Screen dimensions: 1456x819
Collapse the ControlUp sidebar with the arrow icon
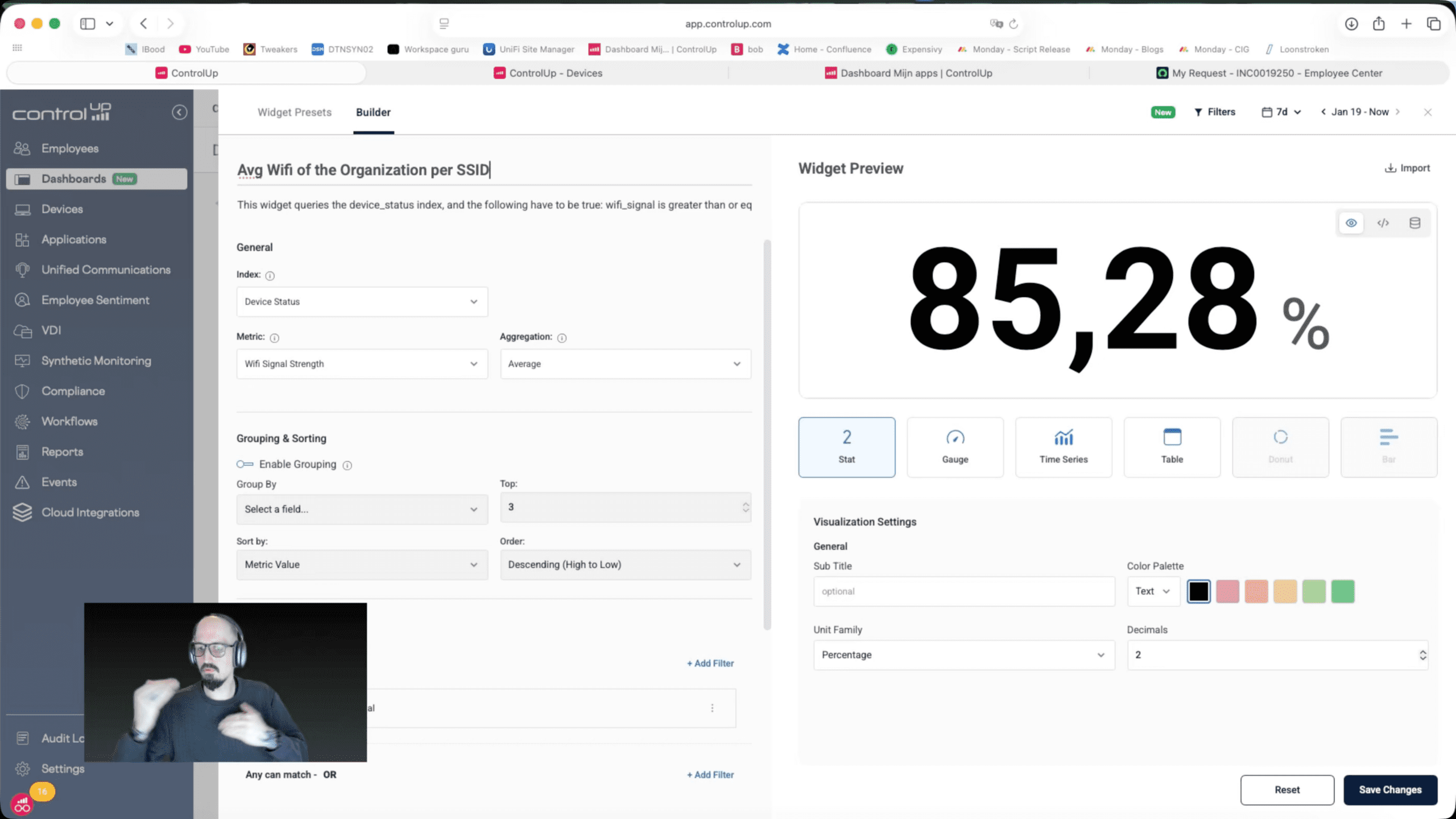179,112
